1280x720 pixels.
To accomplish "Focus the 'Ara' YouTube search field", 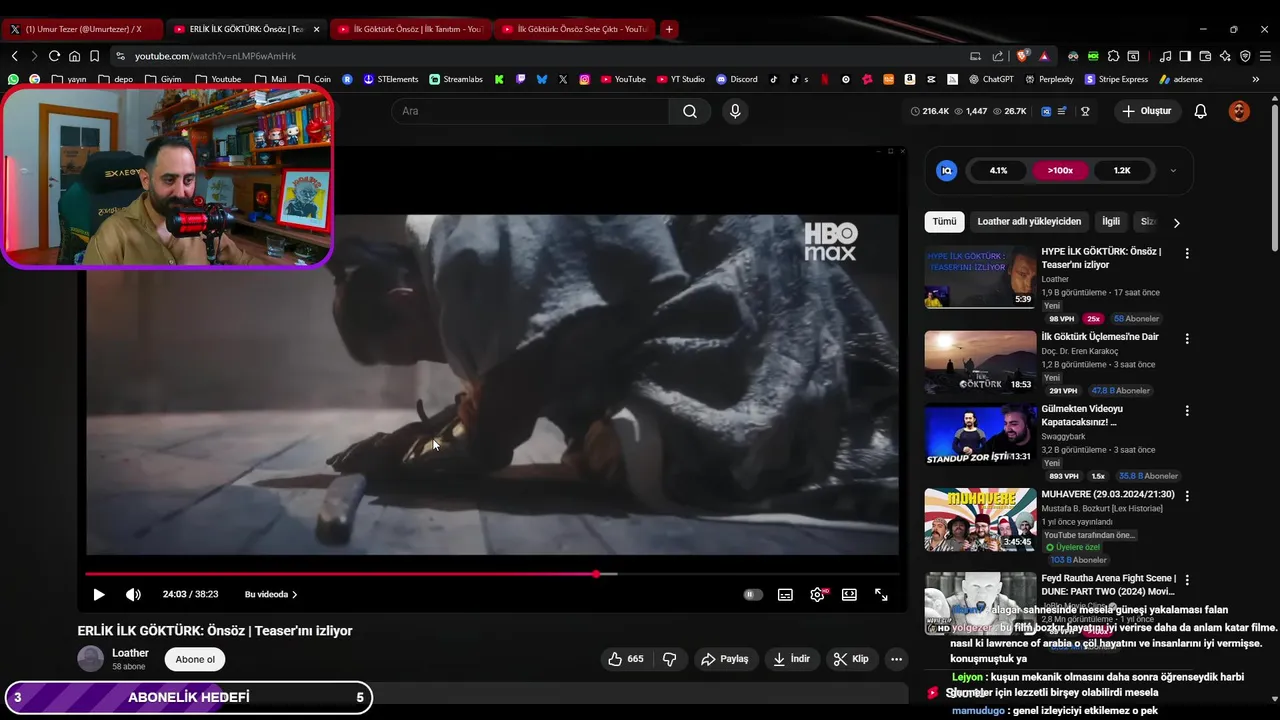I will coord(530,111).
